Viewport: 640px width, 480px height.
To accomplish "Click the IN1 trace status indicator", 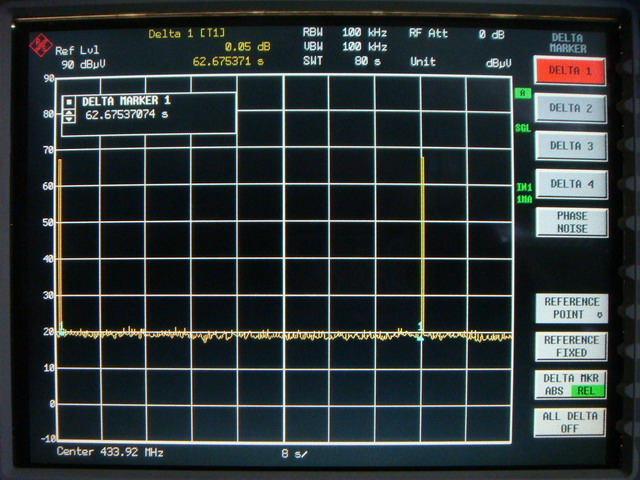I will click(x=524, y=187).
